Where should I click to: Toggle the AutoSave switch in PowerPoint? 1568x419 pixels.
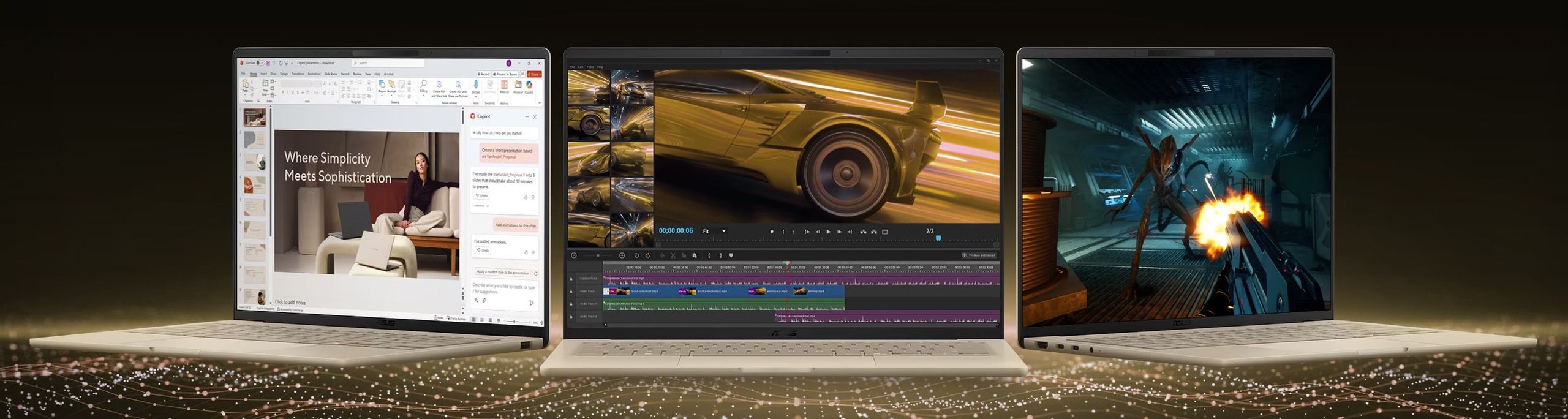click(x=260, y=63)
